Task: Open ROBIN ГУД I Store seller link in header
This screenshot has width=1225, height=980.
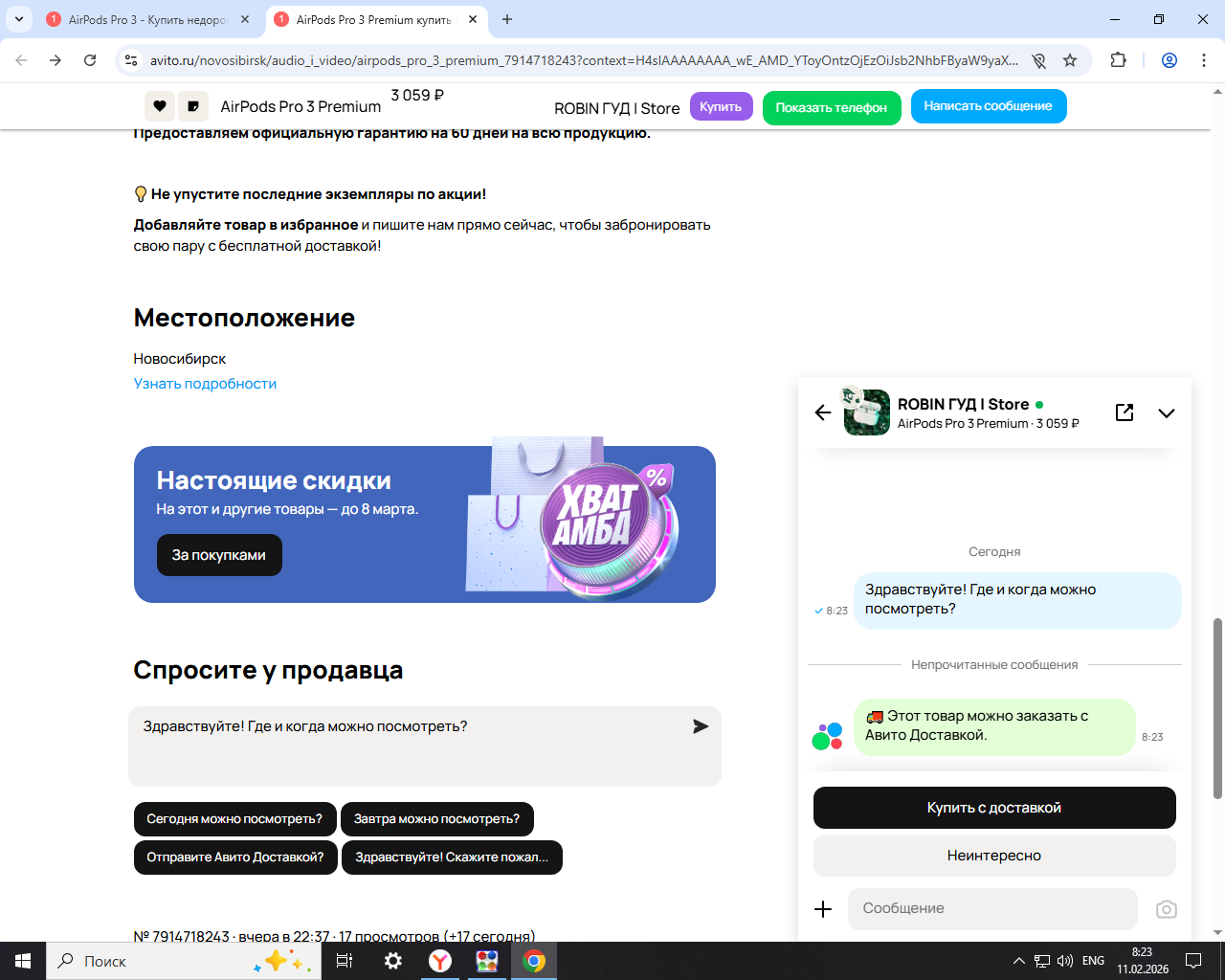Action: [617, 108]
